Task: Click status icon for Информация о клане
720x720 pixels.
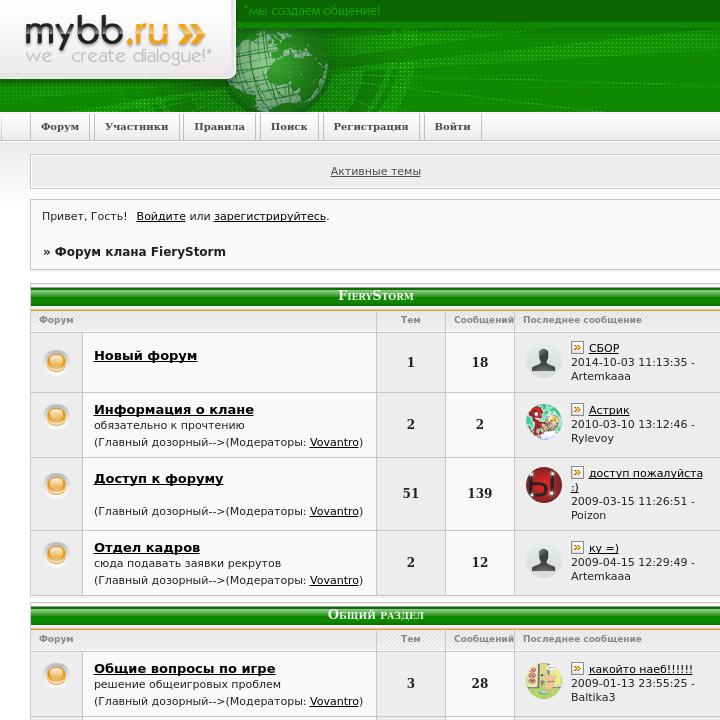Action: [56, 416]
